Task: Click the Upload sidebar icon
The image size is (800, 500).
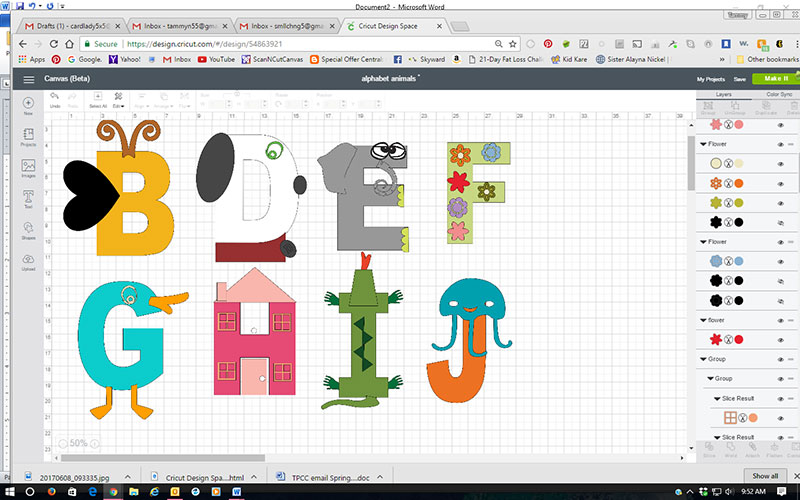Action: click(x=28, y=260)
